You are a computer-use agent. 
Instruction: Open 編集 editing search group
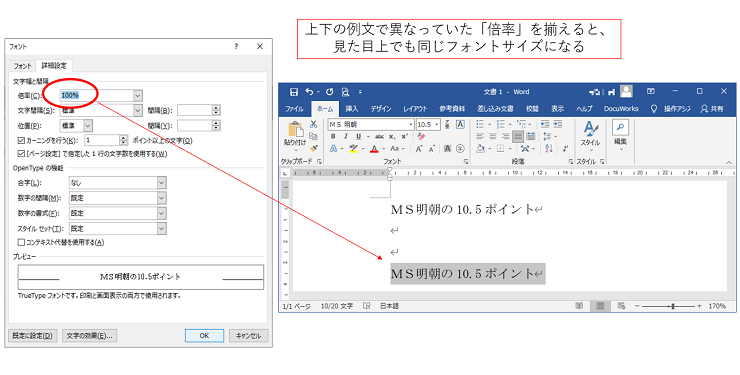coord(620,135)
